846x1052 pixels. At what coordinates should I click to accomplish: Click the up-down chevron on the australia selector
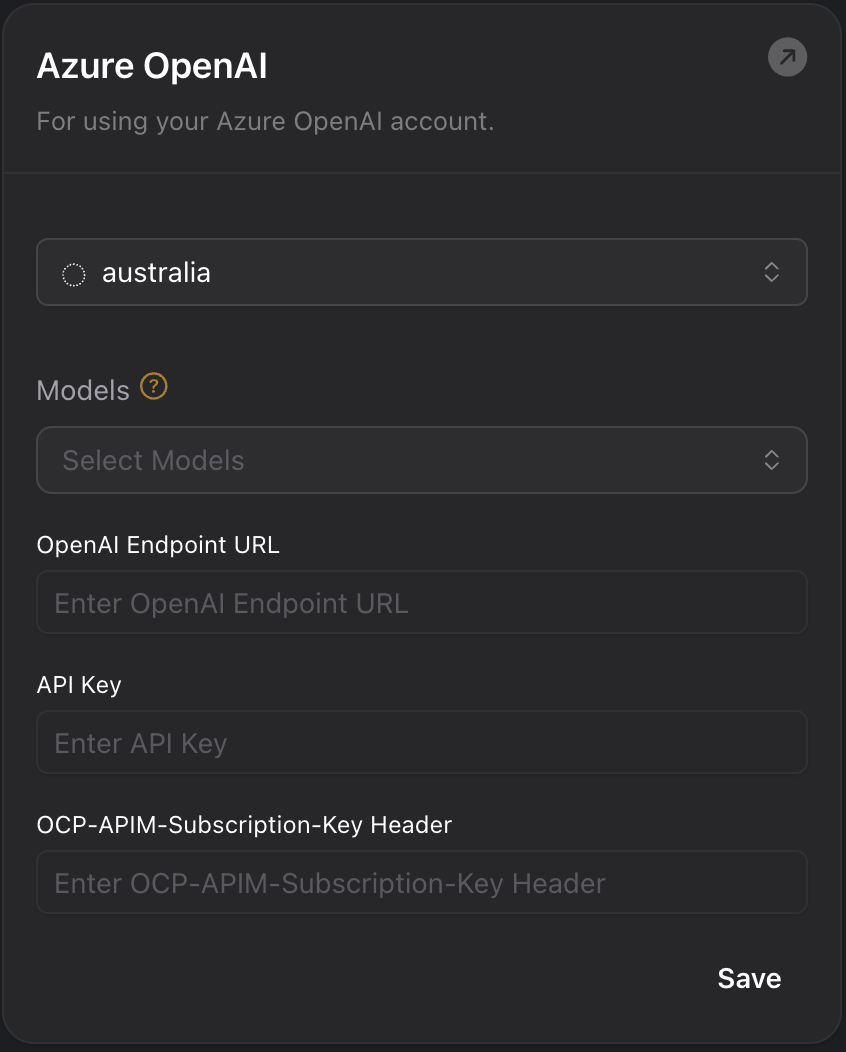771,272
